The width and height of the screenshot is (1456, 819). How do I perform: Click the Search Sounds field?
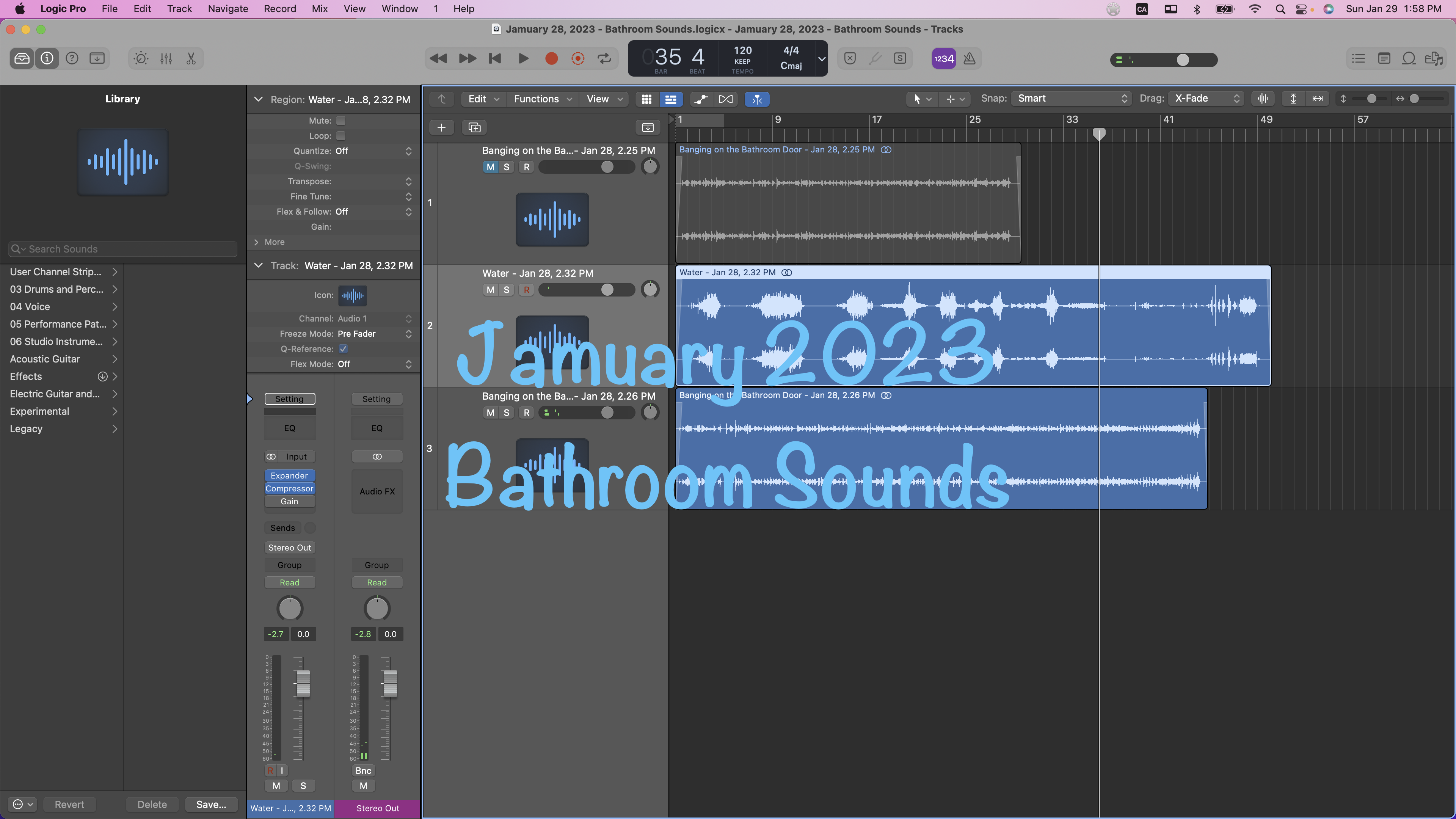pos(122,249)
